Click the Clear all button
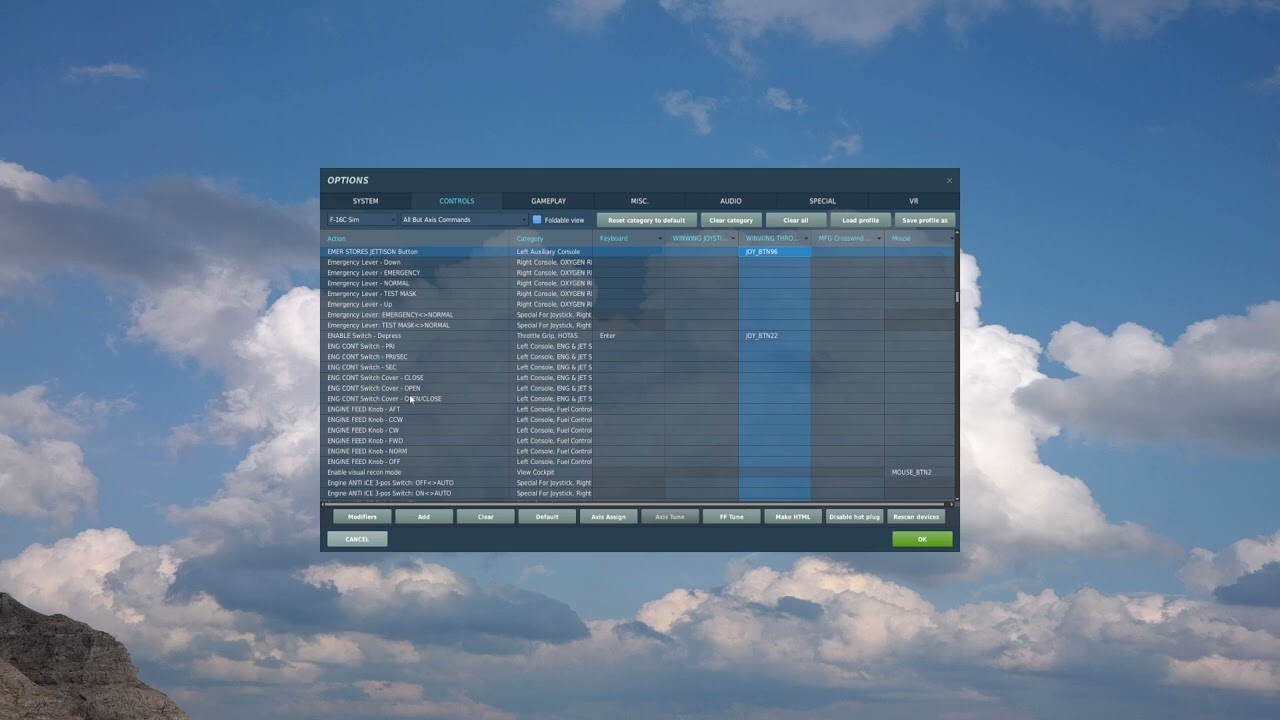1280x720 pixels. pyautogui.click(x=796, y=220)
